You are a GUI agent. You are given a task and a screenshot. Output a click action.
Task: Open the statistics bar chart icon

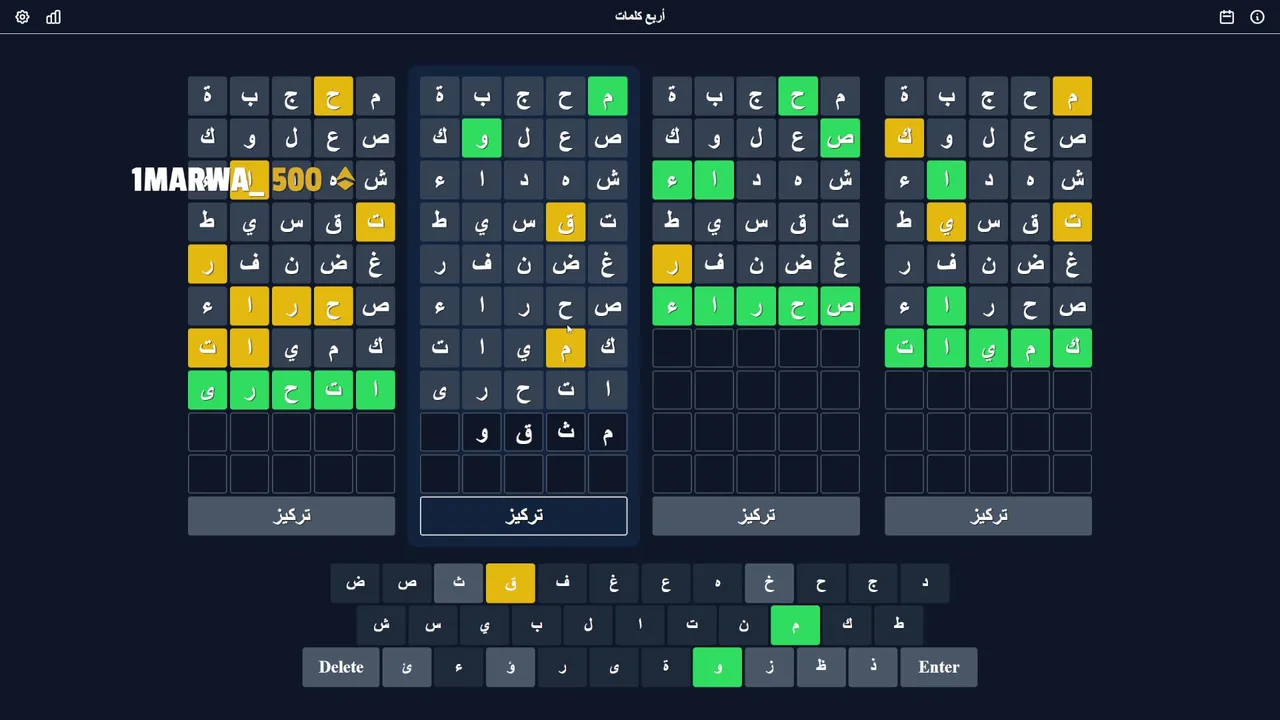[x=54, y=17]
